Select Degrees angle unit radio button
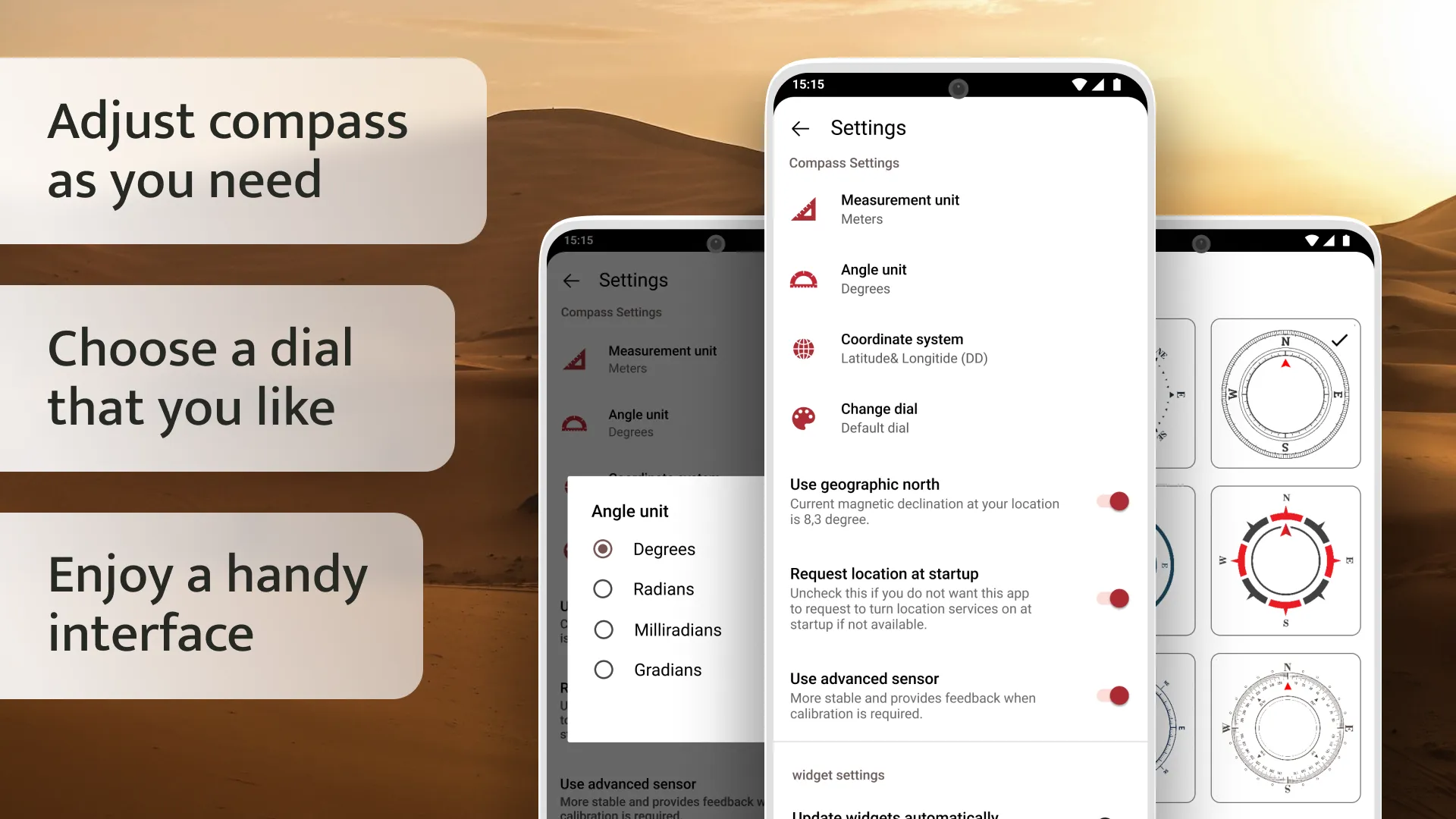The image size is (1456, 819). pyautogui.click(x=600, y=548)
